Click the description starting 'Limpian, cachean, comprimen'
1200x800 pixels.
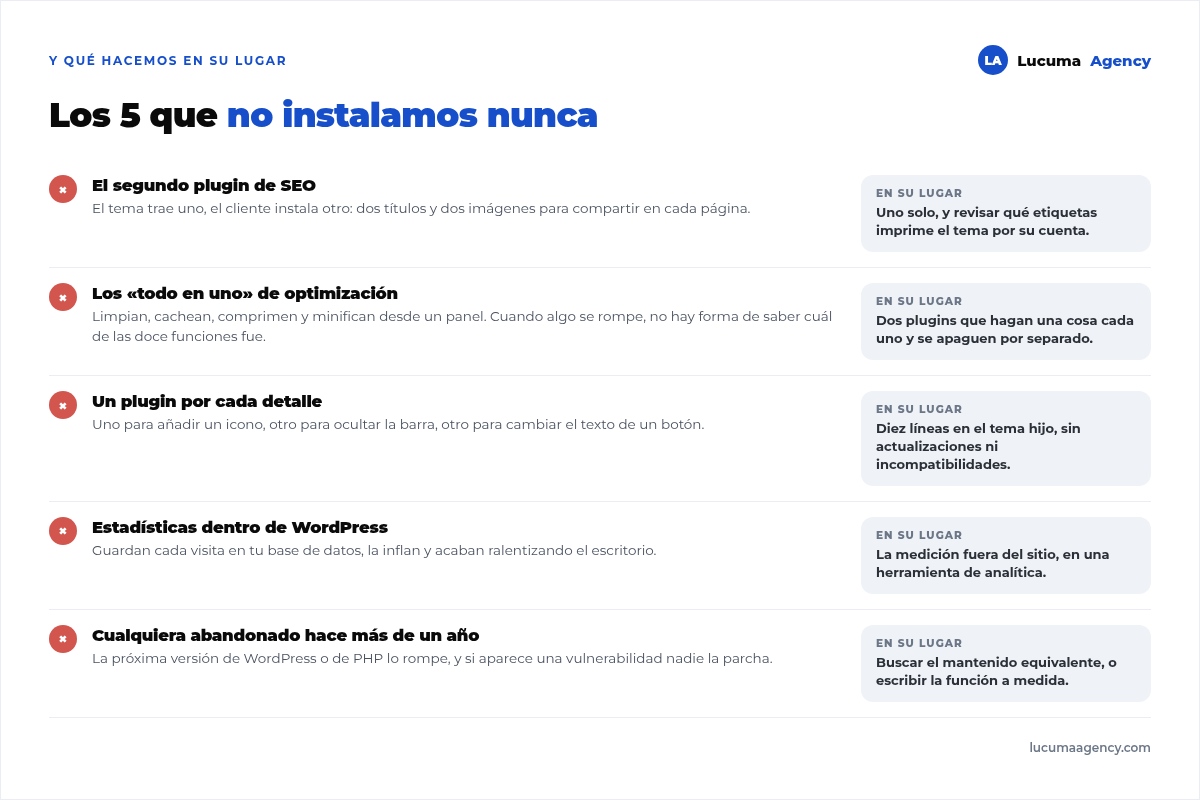click(462, 326)
